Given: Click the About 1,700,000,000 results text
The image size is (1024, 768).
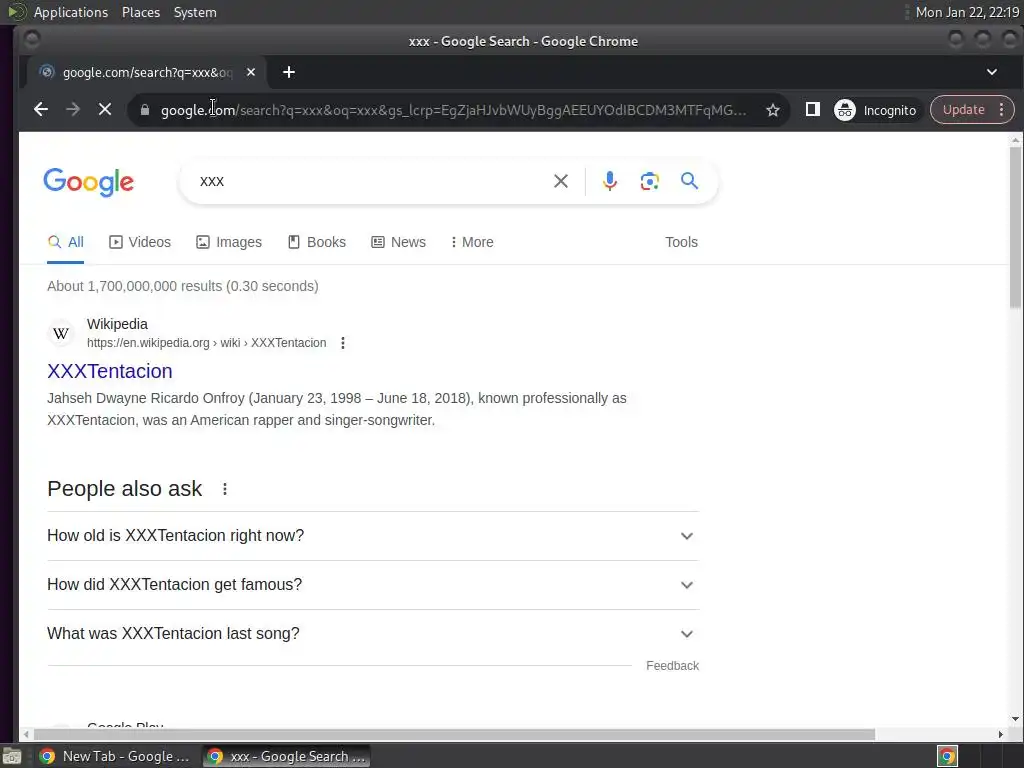Looking at the screenshot, I should (183, 286).
